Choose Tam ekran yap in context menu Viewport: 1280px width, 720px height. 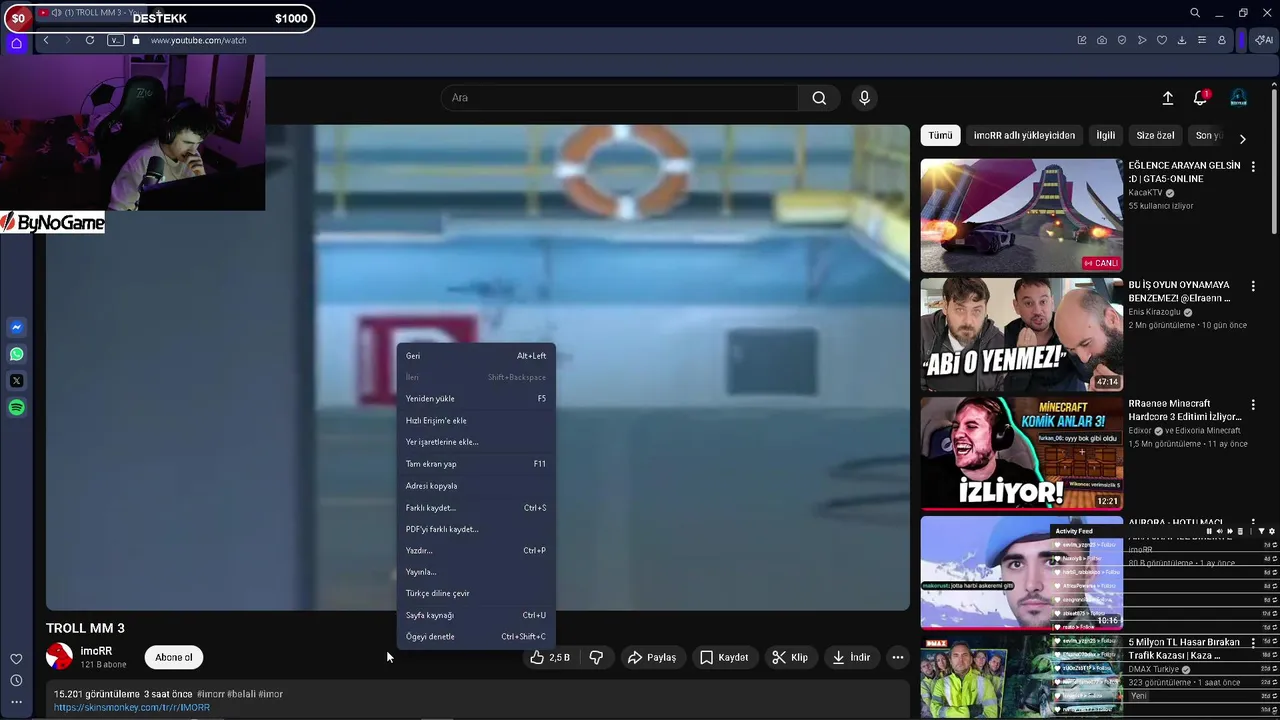pos(476,464)
